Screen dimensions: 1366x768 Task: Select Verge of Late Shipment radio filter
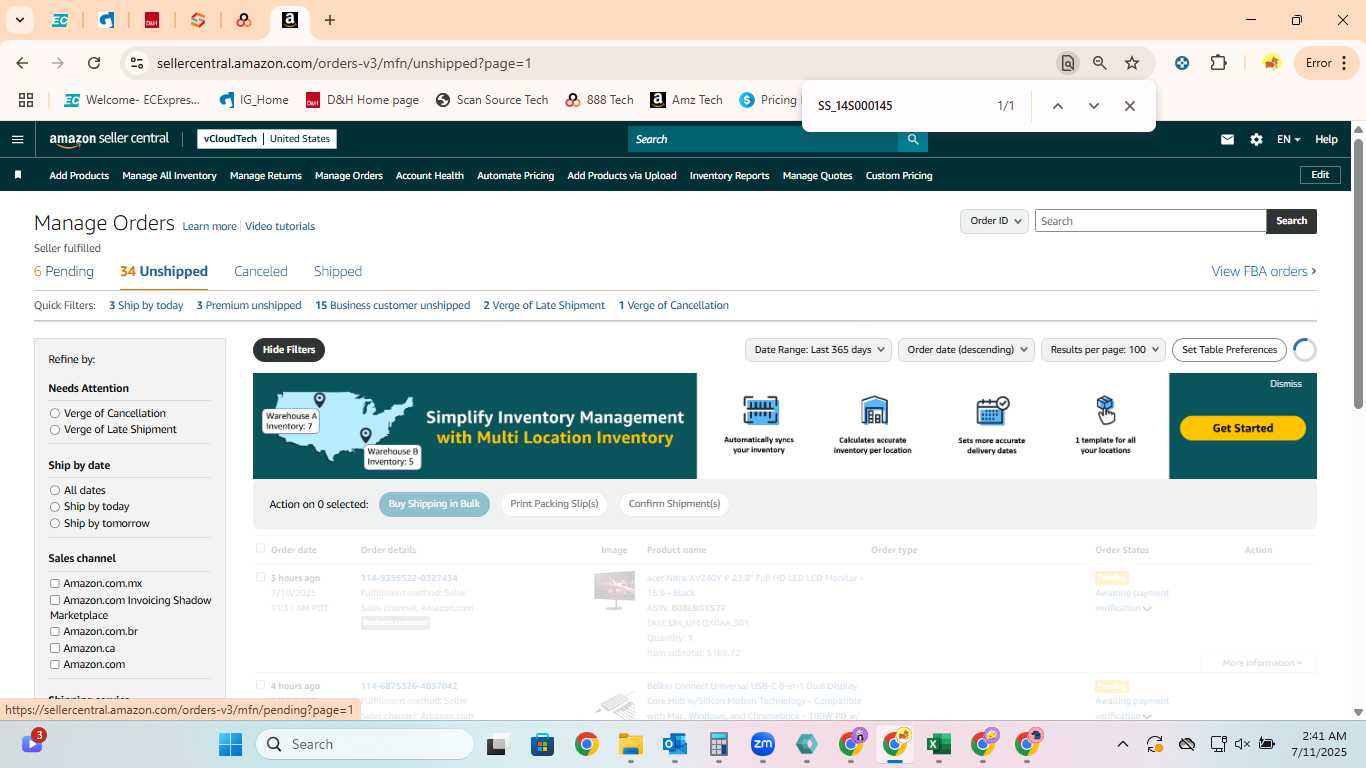(x=55, y=429)
